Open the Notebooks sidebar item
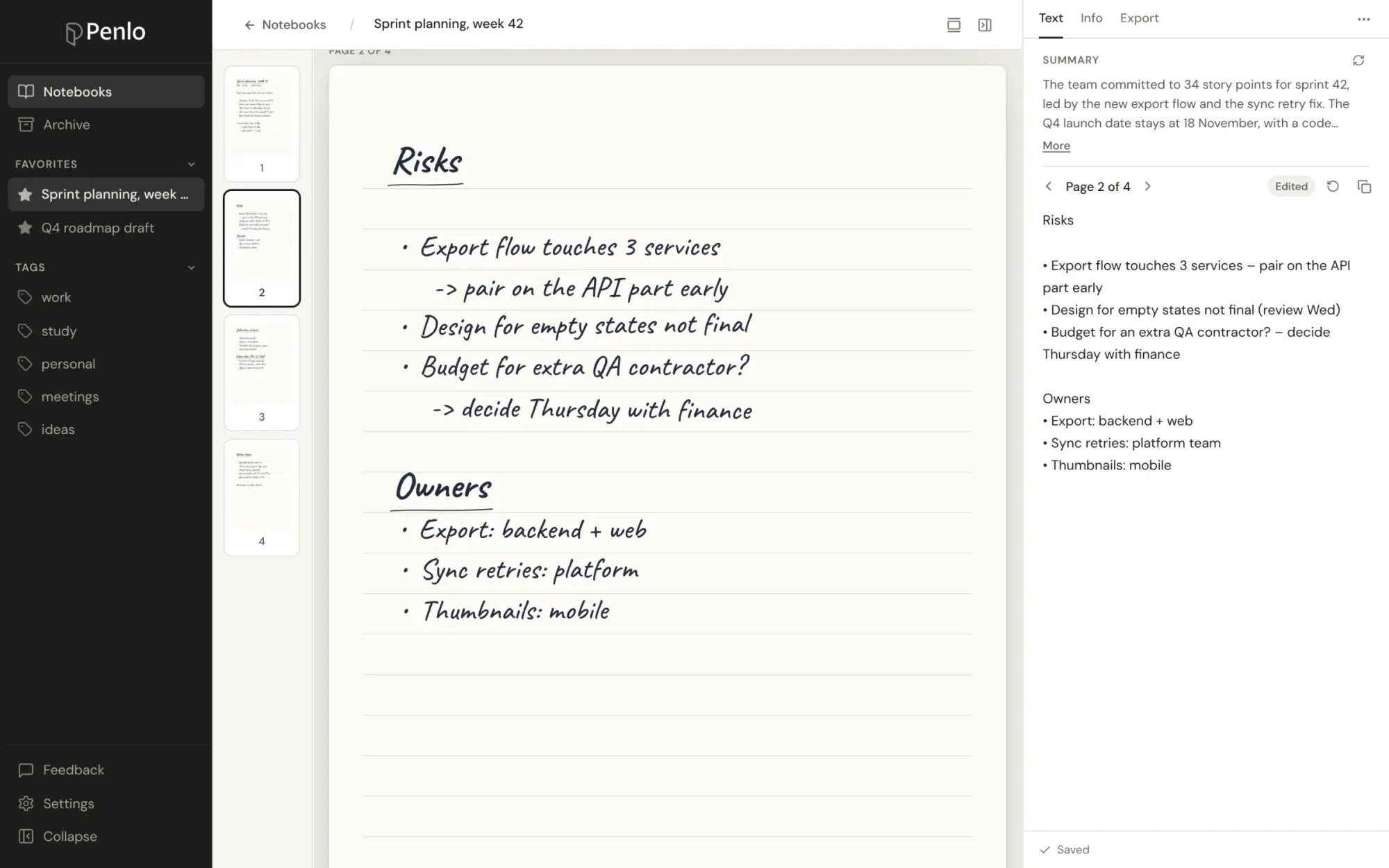1389x868 pixels. pyautogui.click(x=106, y=92)
